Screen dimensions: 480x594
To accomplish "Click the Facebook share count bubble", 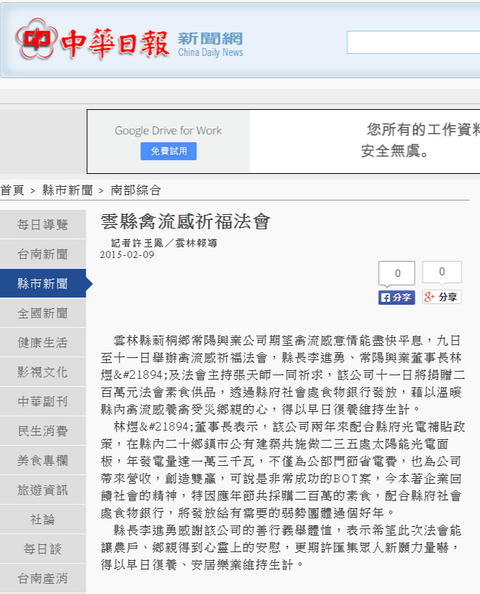I will pyautogui.click(x=397, y=273).
